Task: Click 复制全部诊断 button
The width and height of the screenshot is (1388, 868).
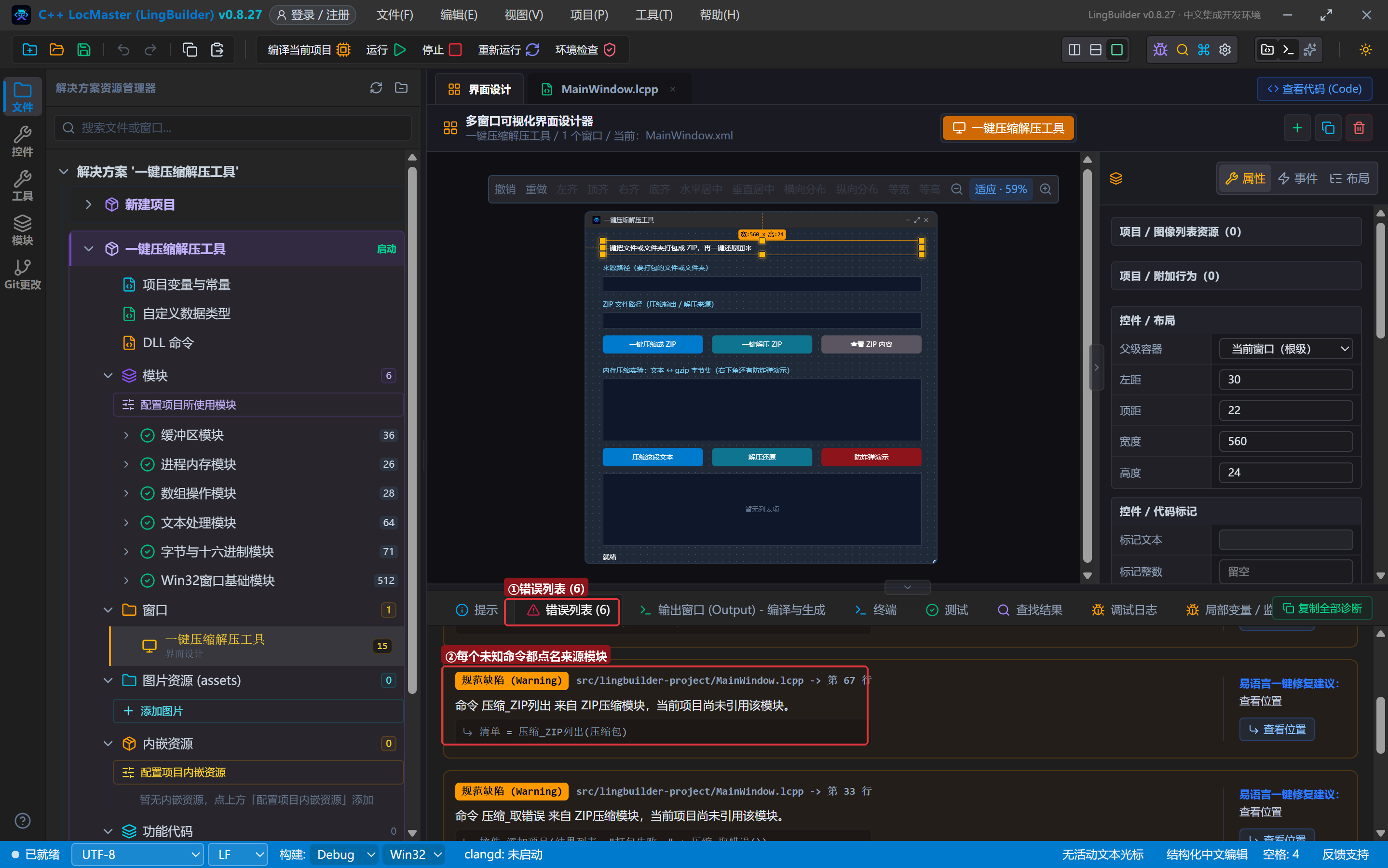Action: (x=1322, y=609)
